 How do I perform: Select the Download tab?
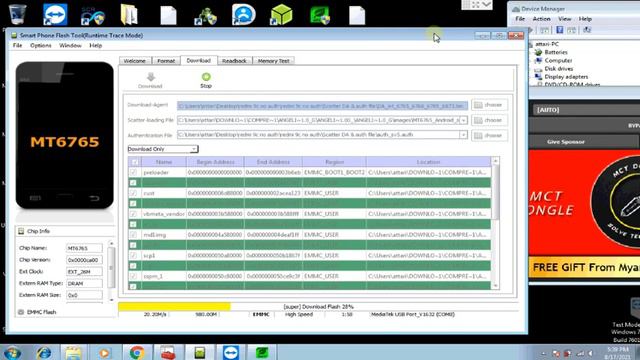(199, 60)
